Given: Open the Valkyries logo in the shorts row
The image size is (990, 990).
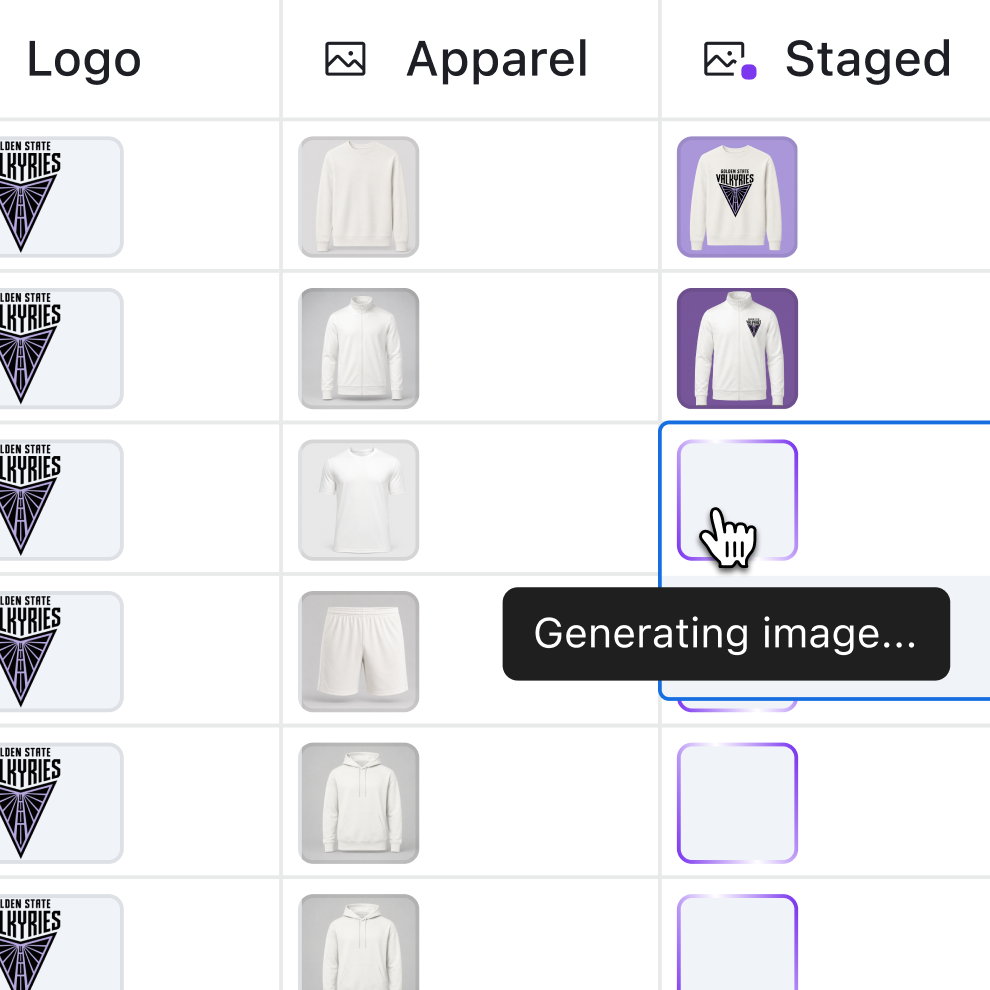Looking at the screenshot, I should point(61,652).
